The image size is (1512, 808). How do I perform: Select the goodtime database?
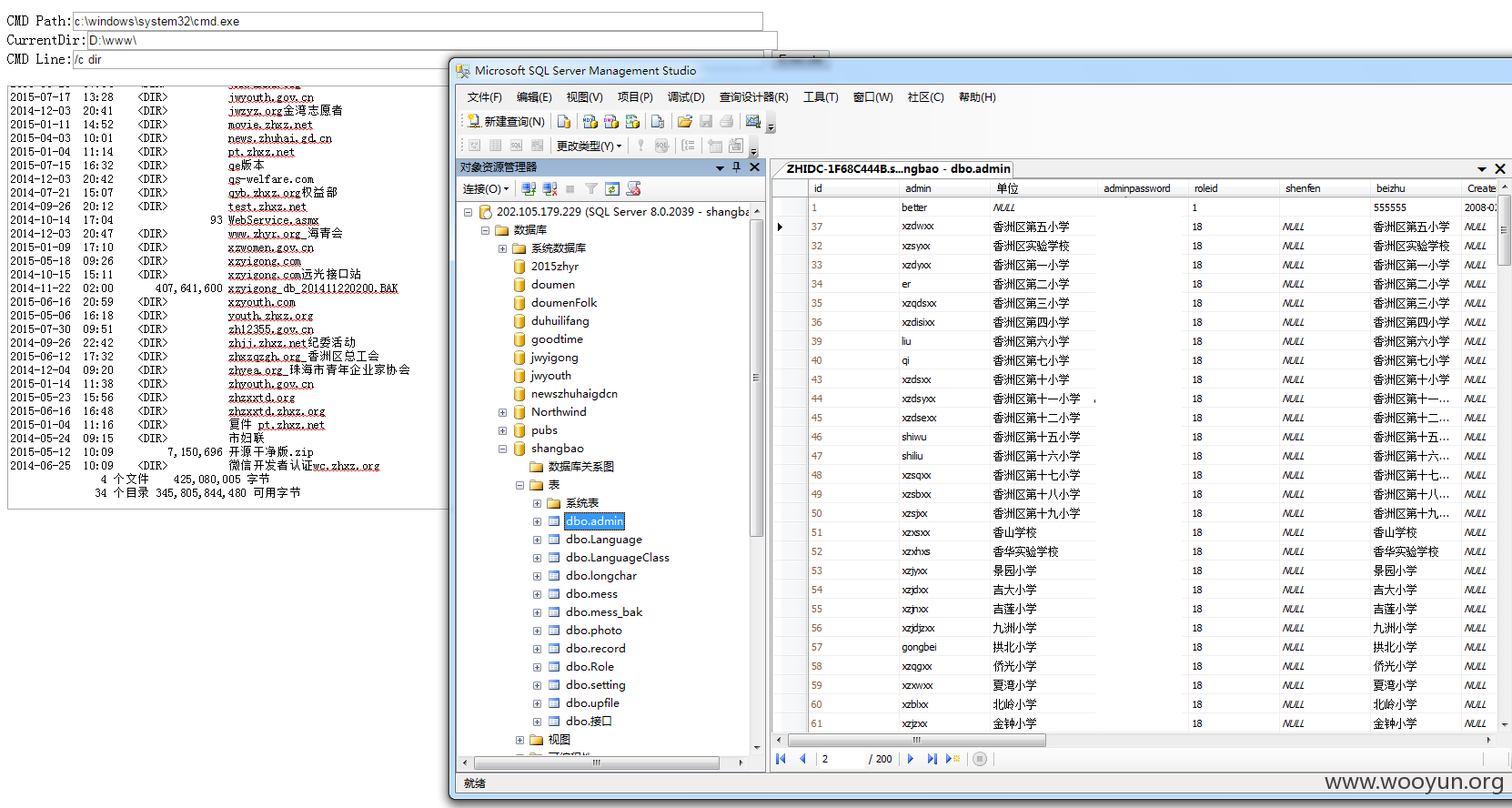click(557, 339)
